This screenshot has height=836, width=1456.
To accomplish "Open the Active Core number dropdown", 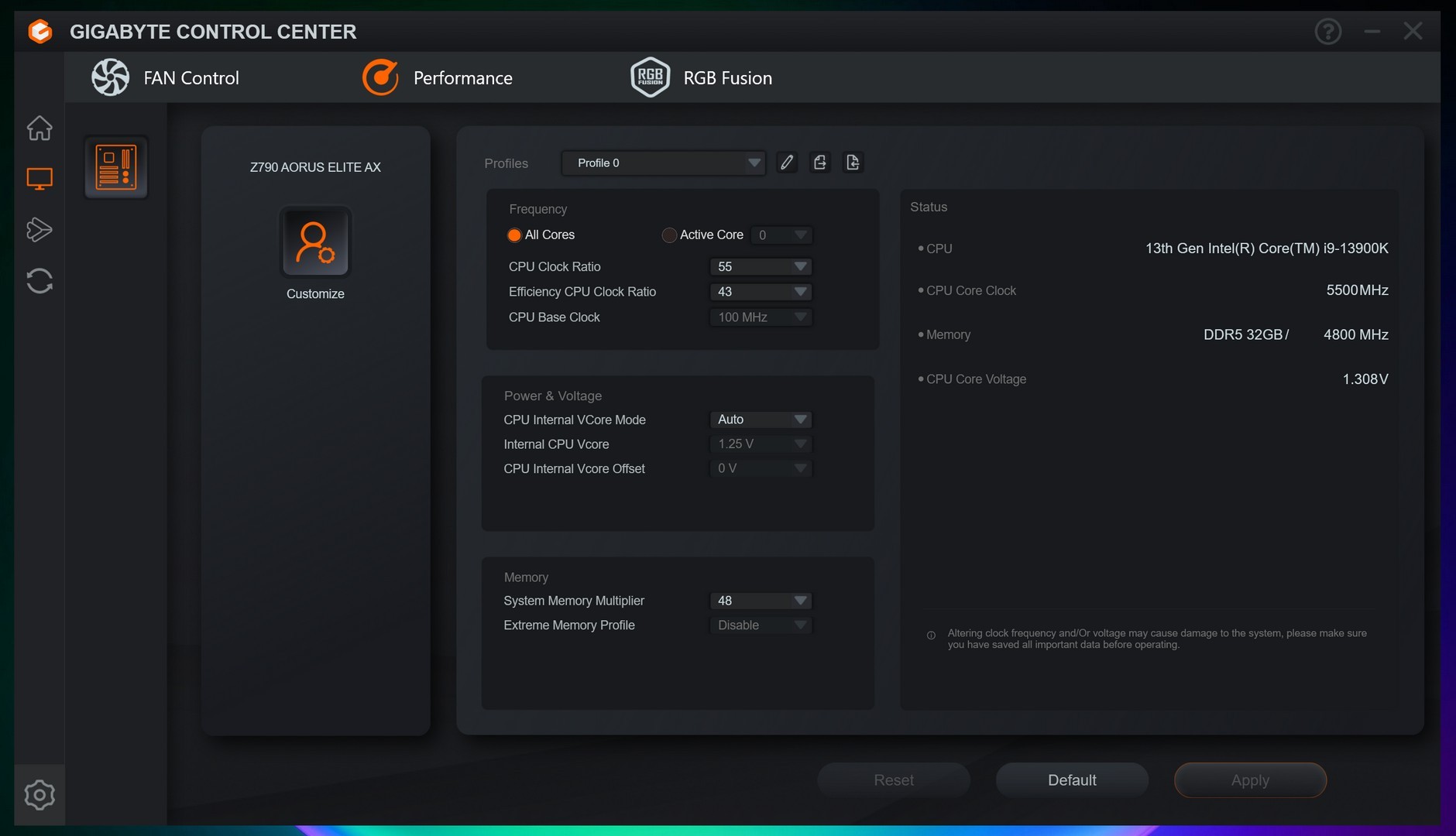I will click(781, 235).
